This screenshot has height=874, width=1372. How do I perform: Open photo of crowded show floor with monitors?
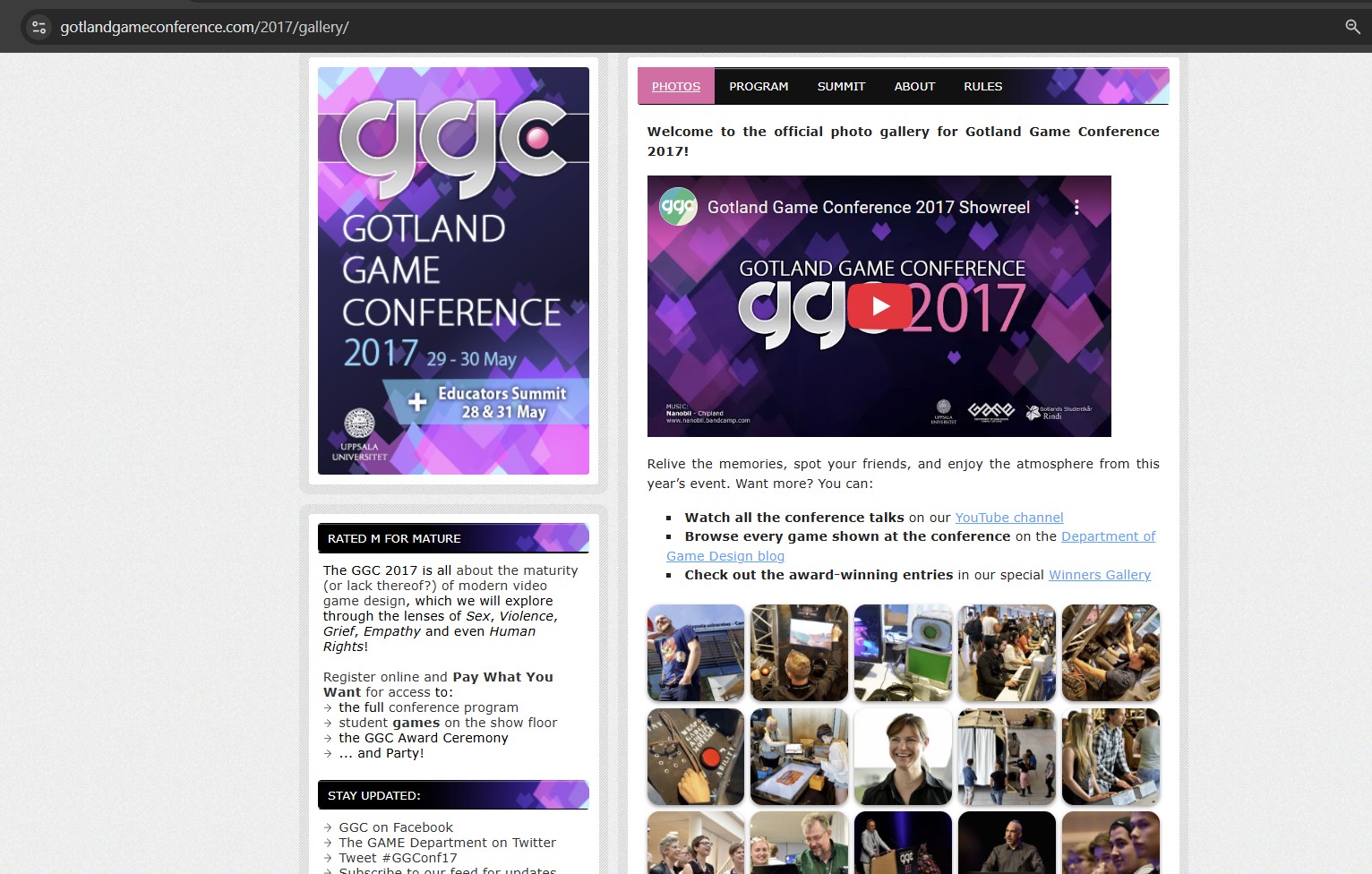[1007, 653]
